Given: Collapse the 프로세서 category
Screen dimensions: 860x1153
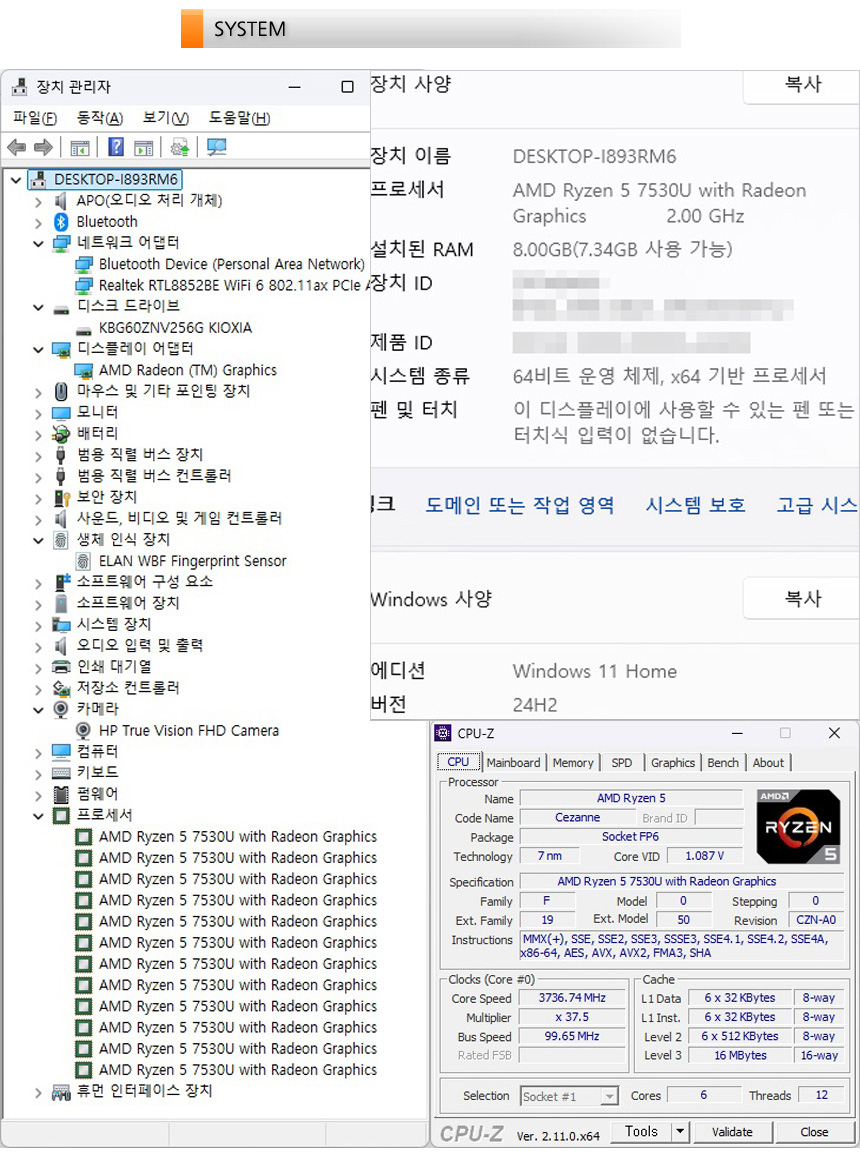Looking at the screenshot, I should coord(39,816).
